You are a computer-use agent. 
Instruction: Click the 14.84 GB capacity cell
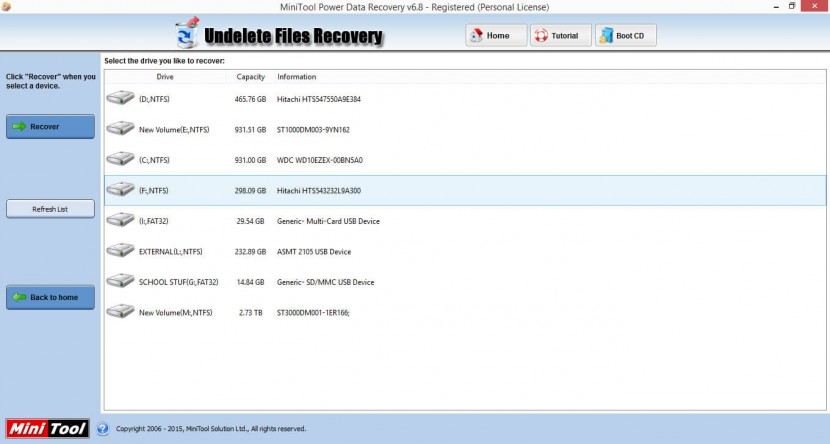250,282
